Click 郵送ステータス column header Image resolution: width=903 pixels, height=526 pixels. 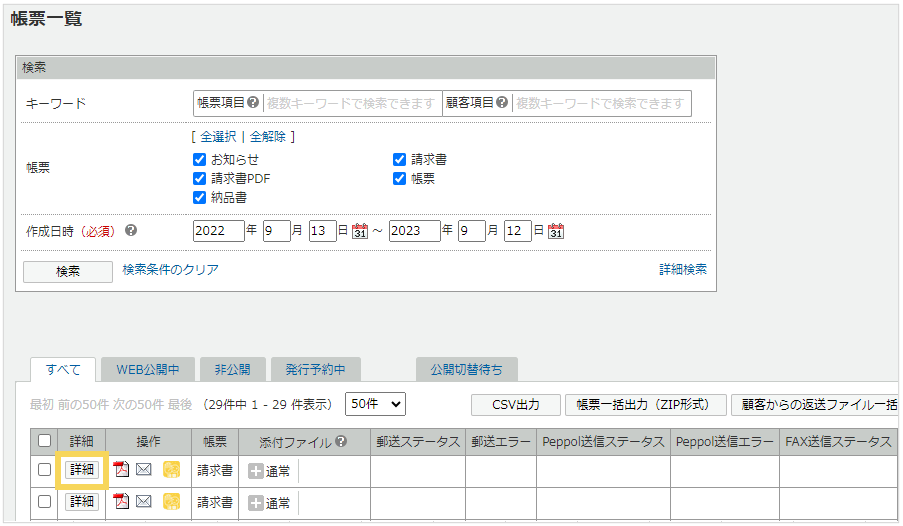[x=418, y=442]
